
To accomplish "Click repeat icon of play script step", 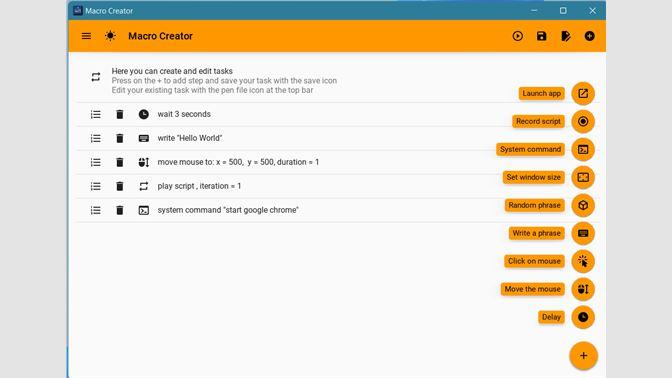I will (x=144, y=186).
